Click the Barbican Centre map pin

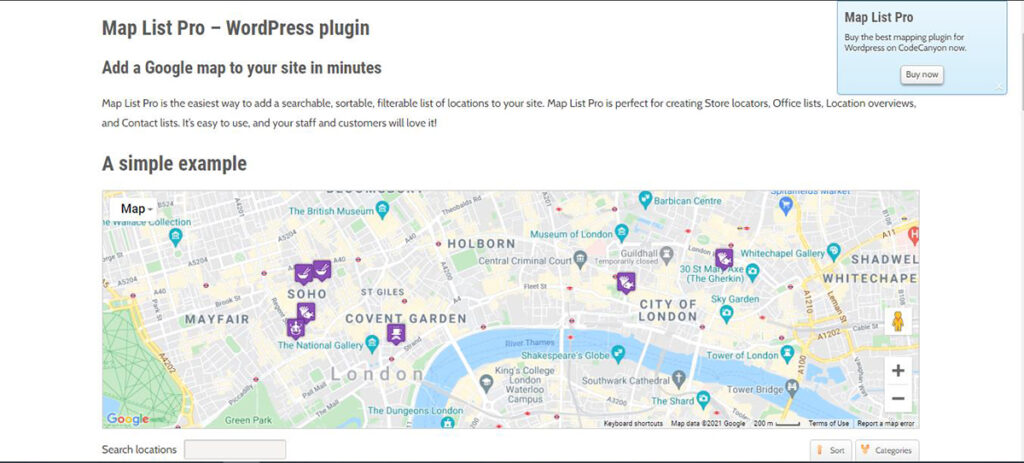click(646, 200)
